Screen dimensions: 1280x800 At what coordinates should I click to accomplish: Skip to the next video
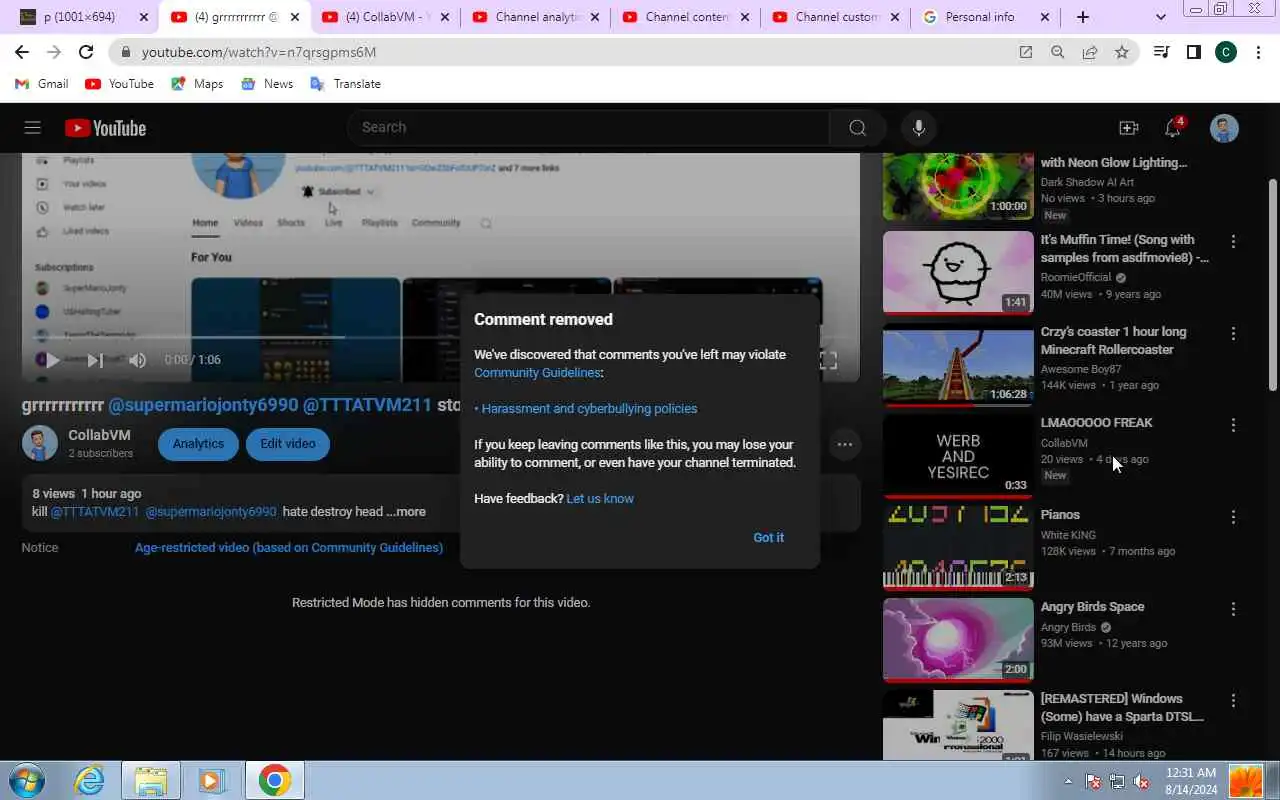(x=95, y=360)
